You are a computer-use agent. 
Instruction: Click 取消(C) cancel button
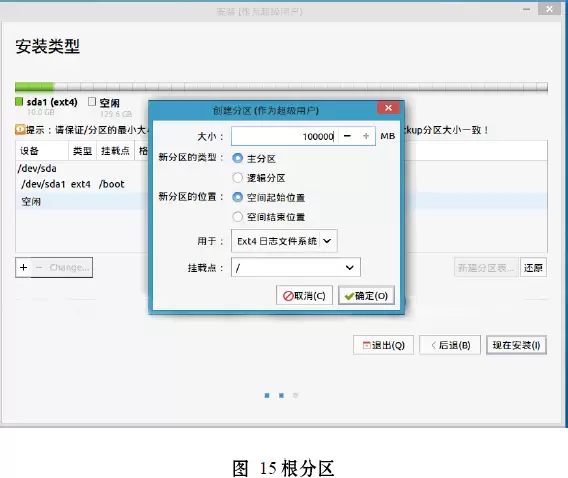coord(304,296)
